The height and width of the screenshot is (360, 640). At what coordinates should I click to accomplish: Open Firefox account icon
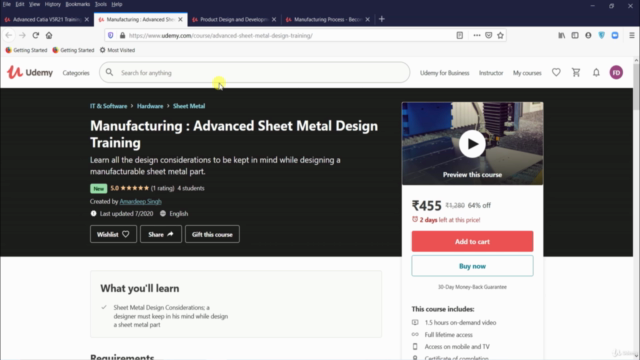588,36
